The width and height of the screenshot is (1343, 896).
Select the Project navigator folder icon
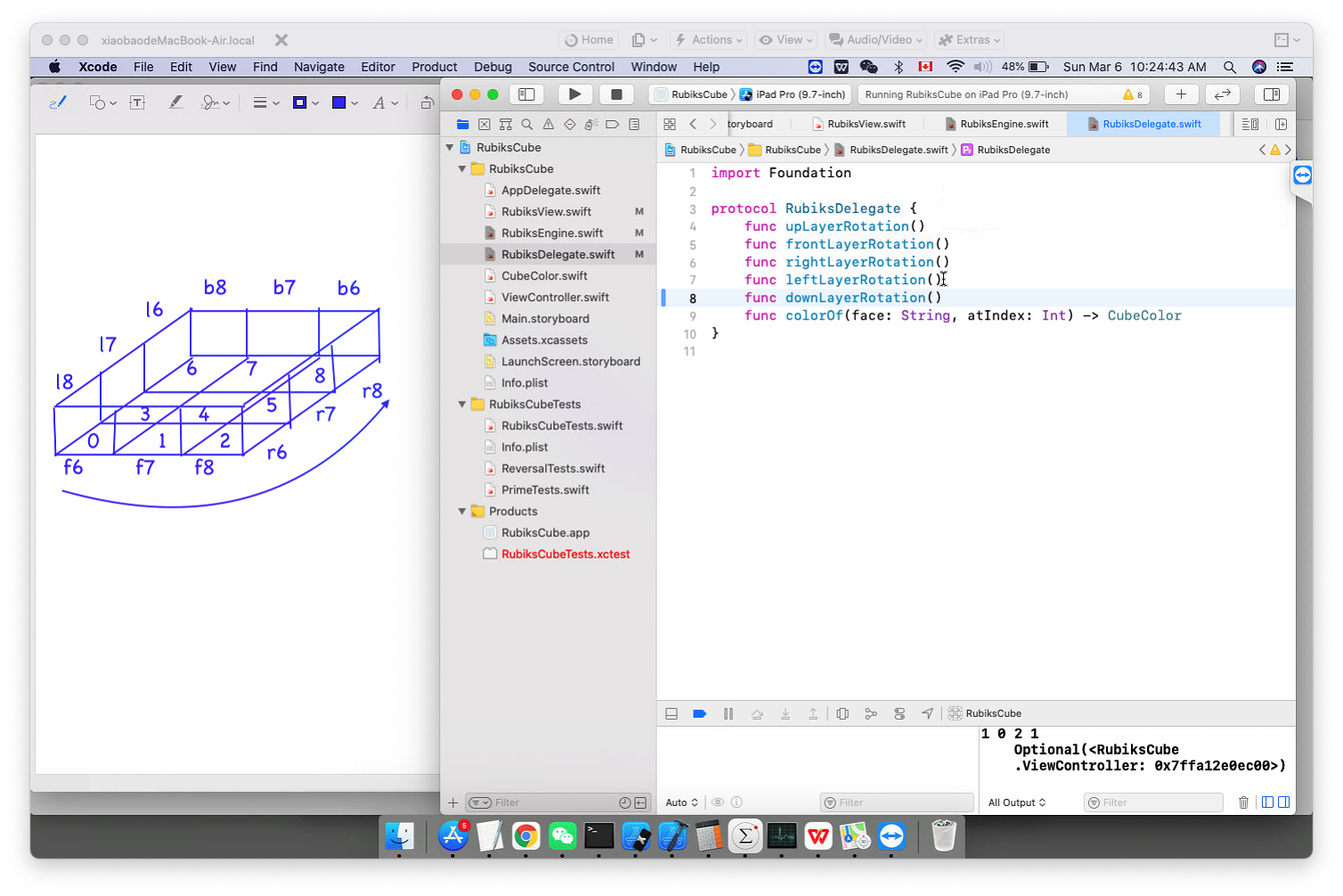(462, 125)
